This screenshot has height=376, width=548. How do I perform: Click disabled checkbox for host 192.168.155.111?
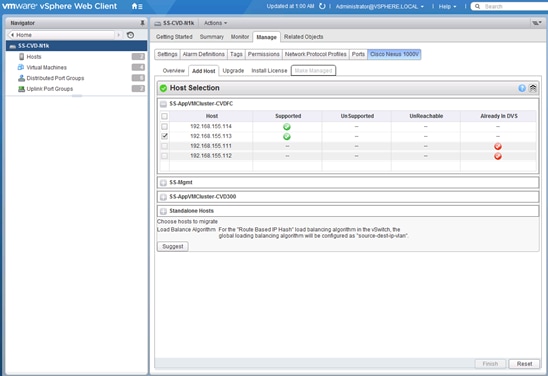click(164, 146)
